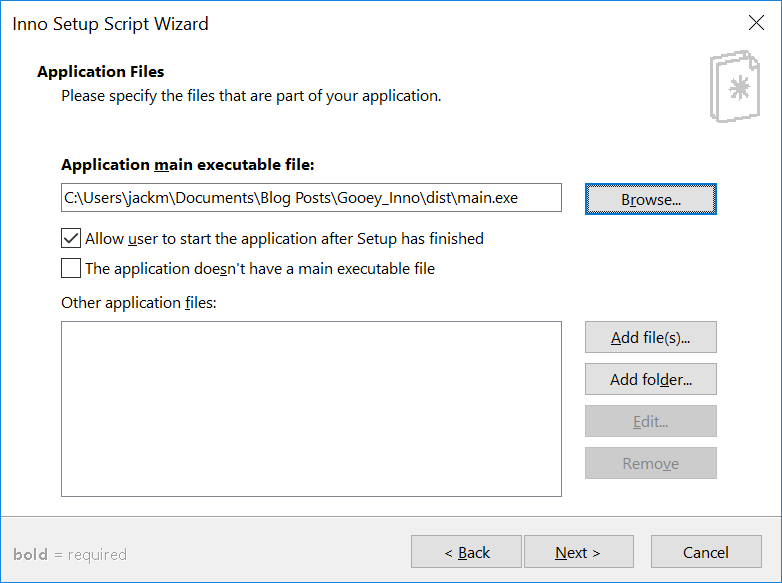
Task: Click the Inno Setup Script Wizard title
Action: 110,24
